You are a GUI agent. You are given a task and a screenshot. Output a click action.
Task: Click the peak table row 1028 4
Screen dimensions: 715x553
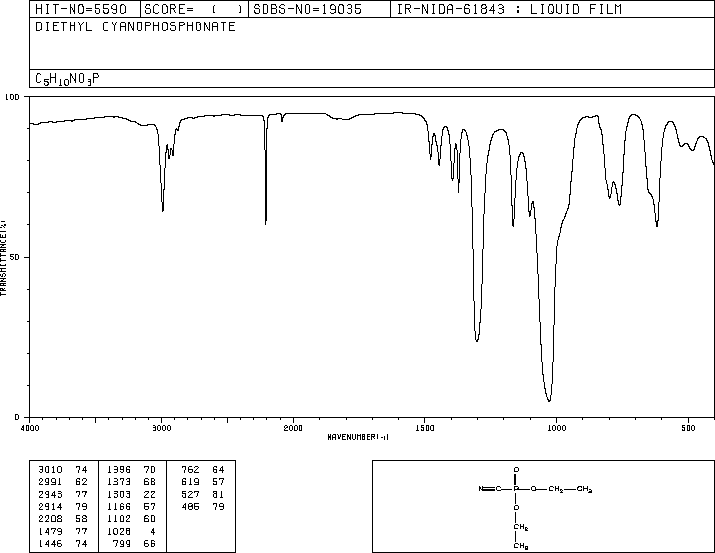pyautogui.click(x=131, y=531)
